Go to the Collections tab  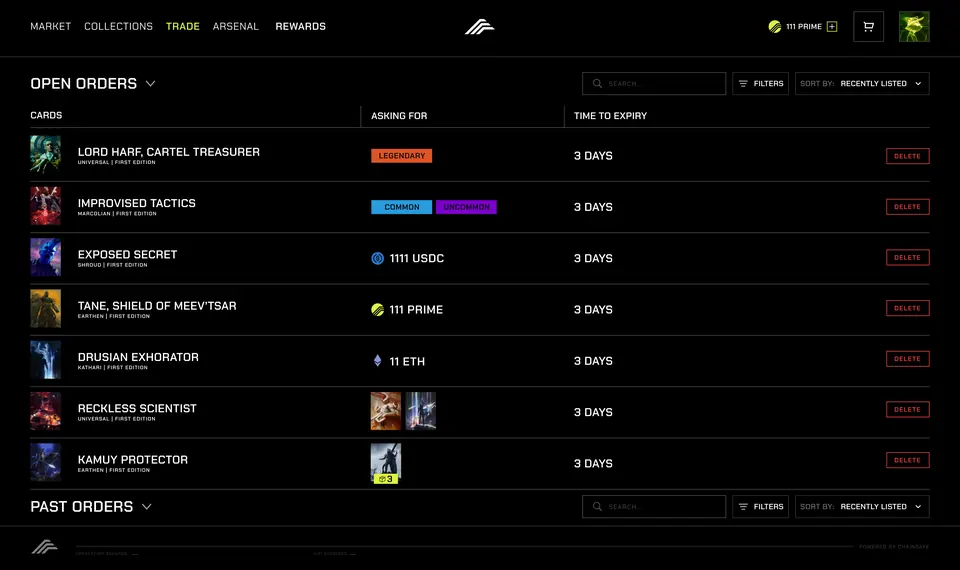coord(118,26)
